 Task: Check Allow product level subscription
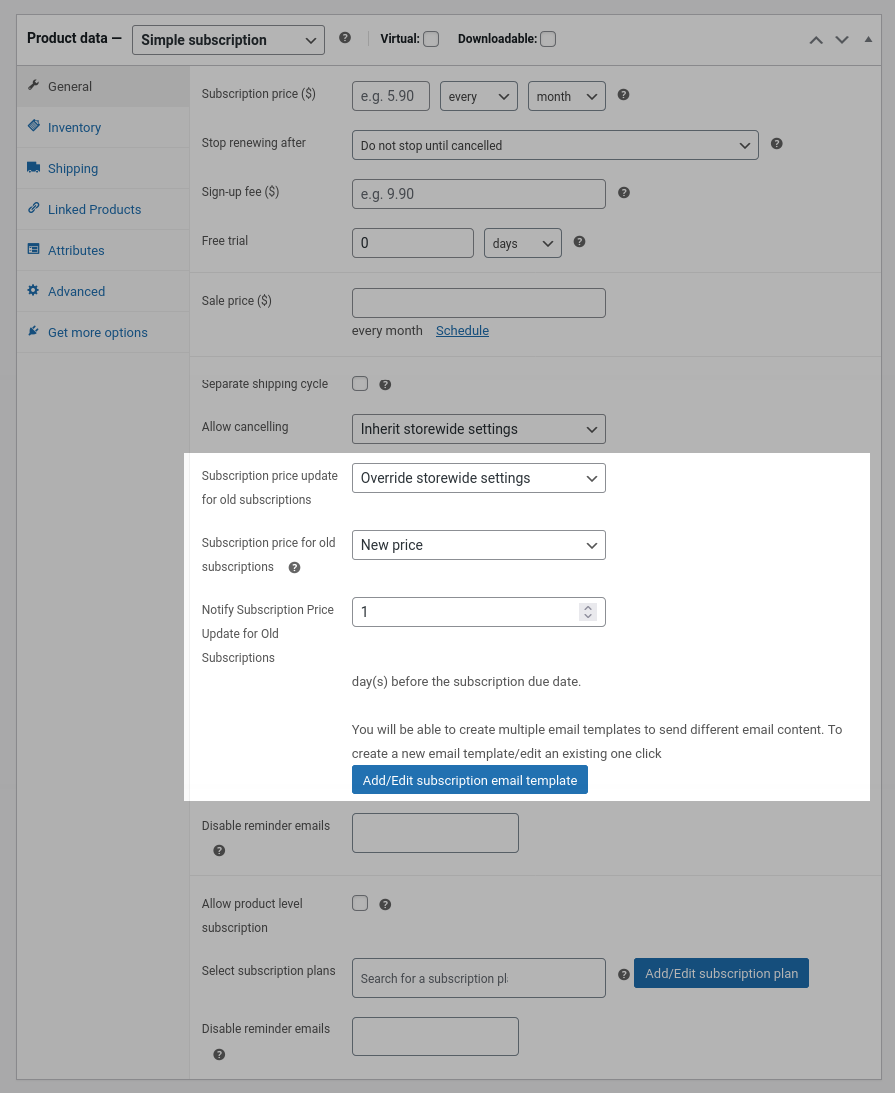click(x=360, y=903)
